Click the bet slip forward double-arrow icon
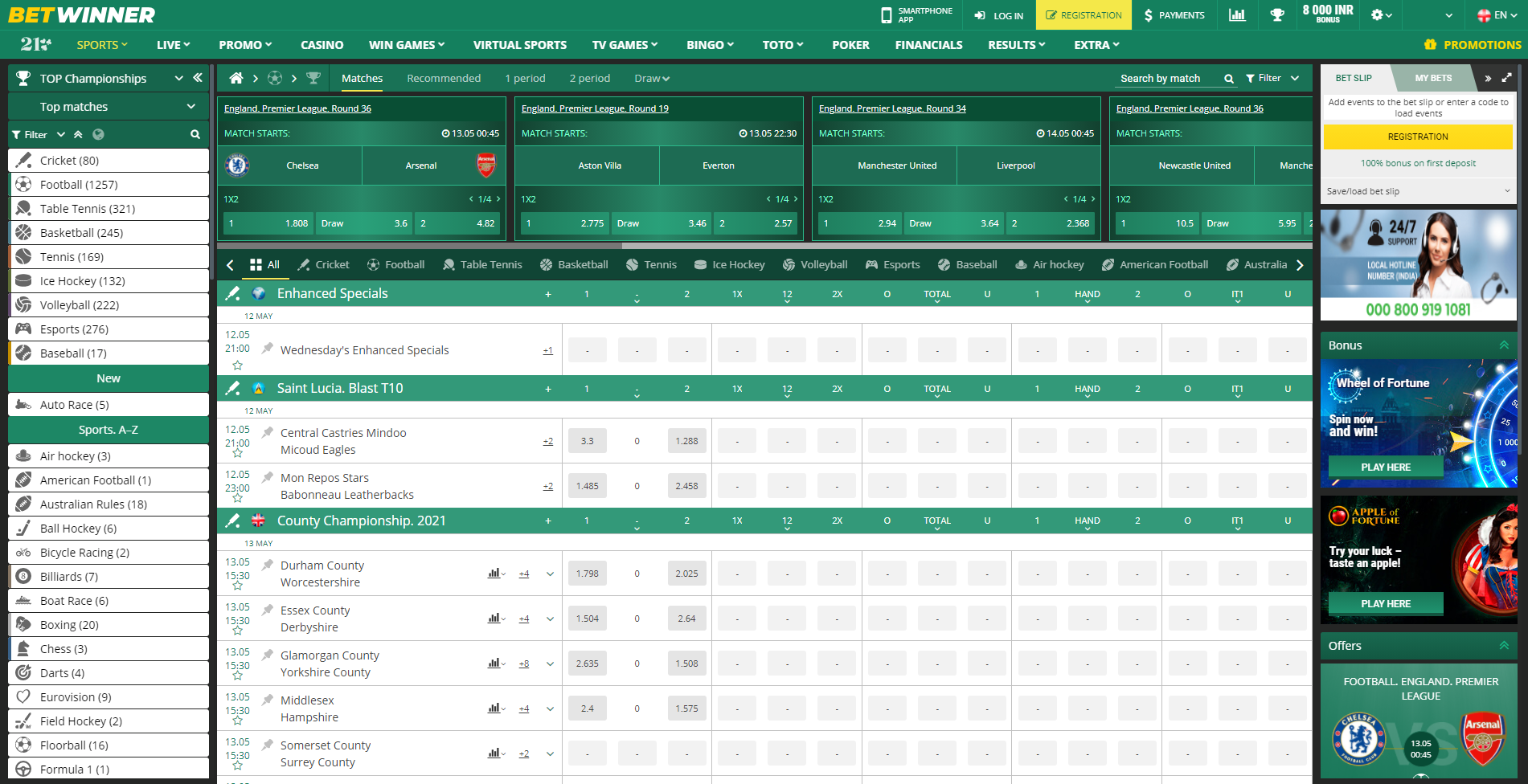Image resolution: width=1528 pixels, height=784 pixels. (1488, 78)
